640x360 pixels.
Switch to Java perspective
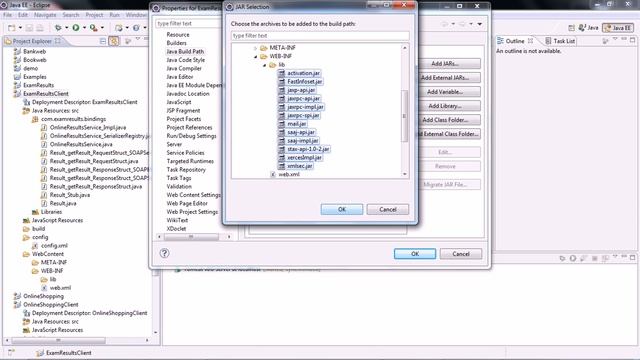coord(588,28)
